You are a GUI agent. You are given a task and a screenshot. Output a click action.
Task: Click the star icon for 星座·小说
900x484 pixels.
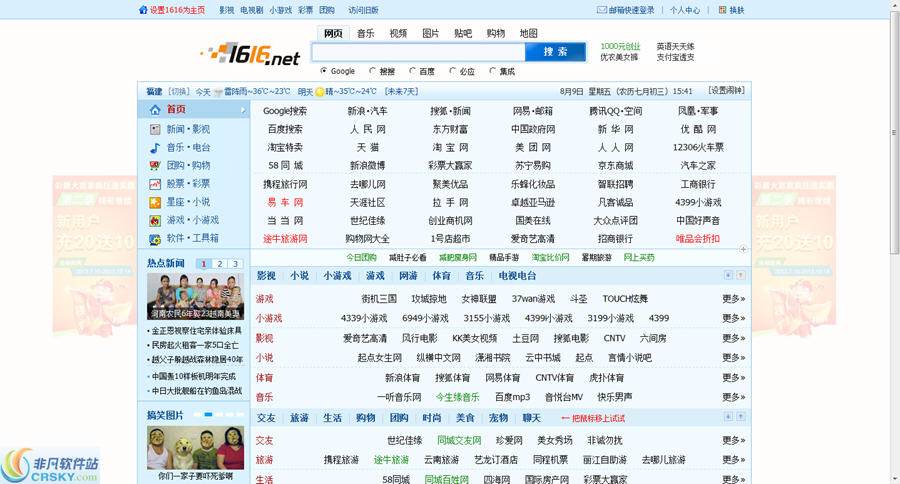(155, 202)
